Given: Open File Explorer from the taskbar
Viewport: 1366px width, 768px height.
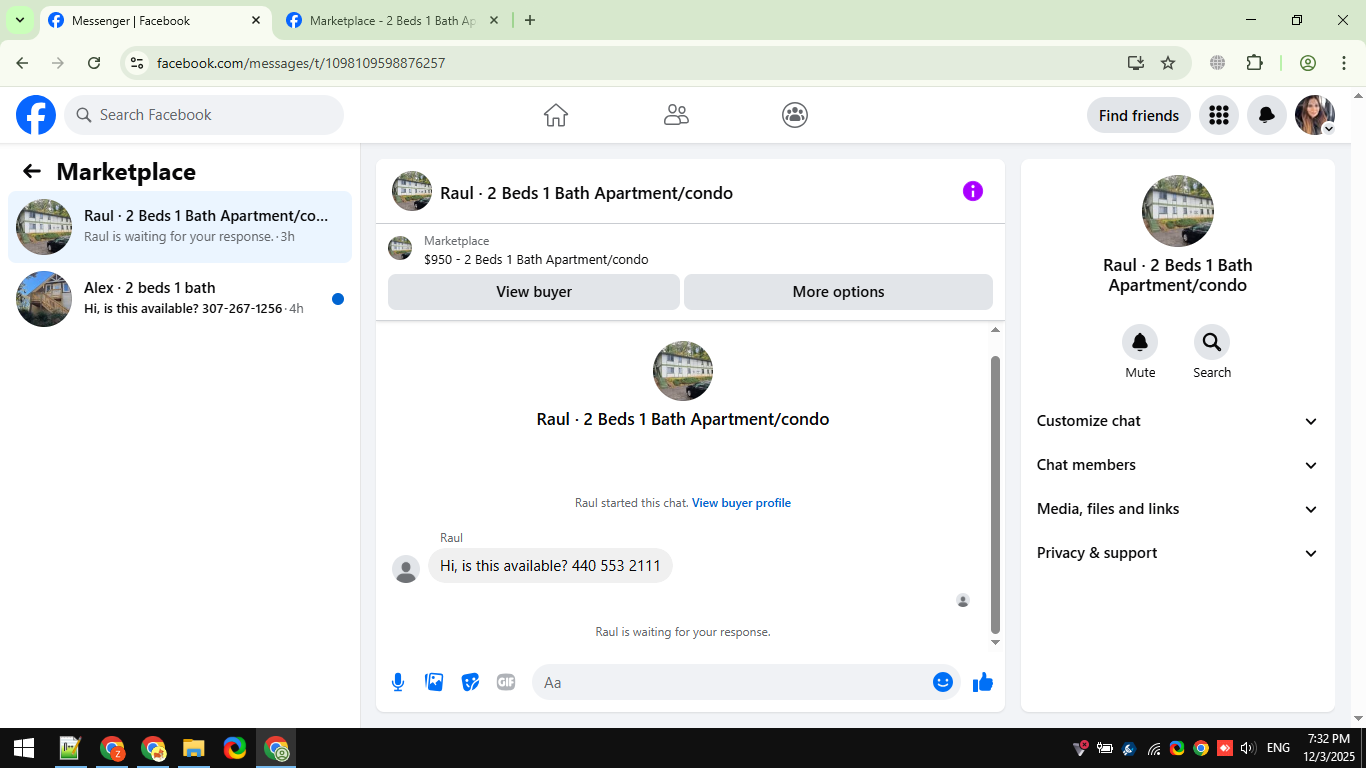Looking at the screenshot, I should 194,748.
